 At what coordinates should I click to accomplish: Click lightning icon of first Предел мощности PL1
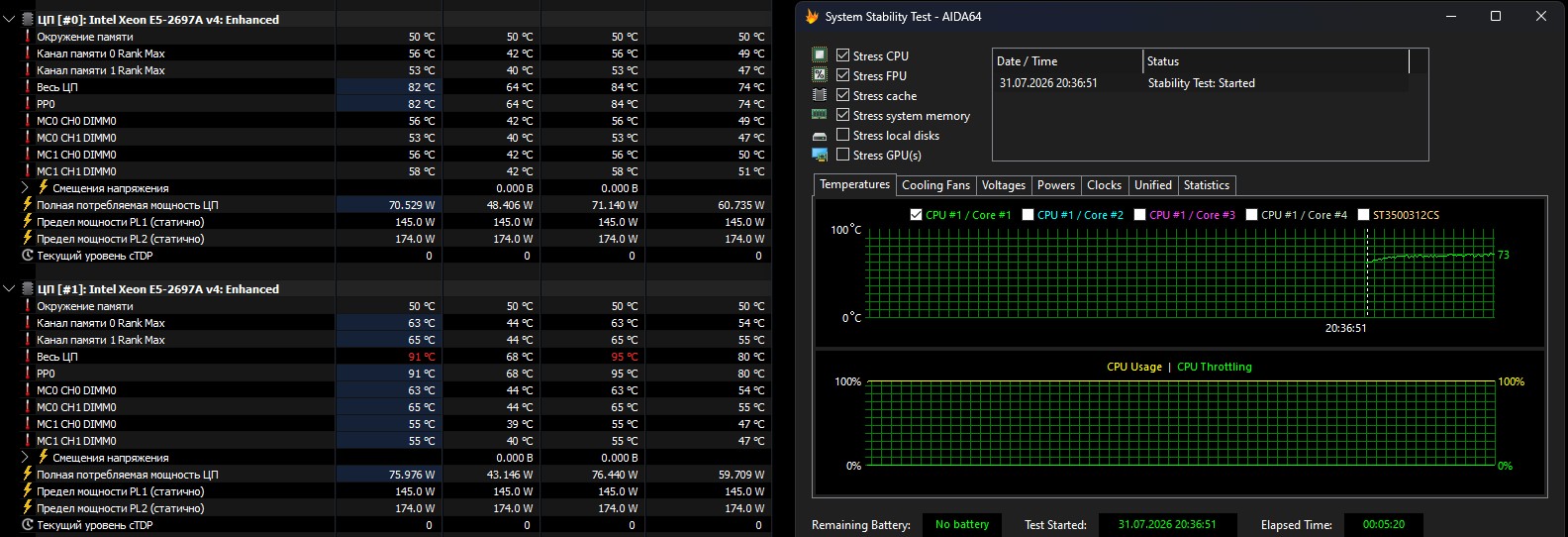click(x=28, y=221)
